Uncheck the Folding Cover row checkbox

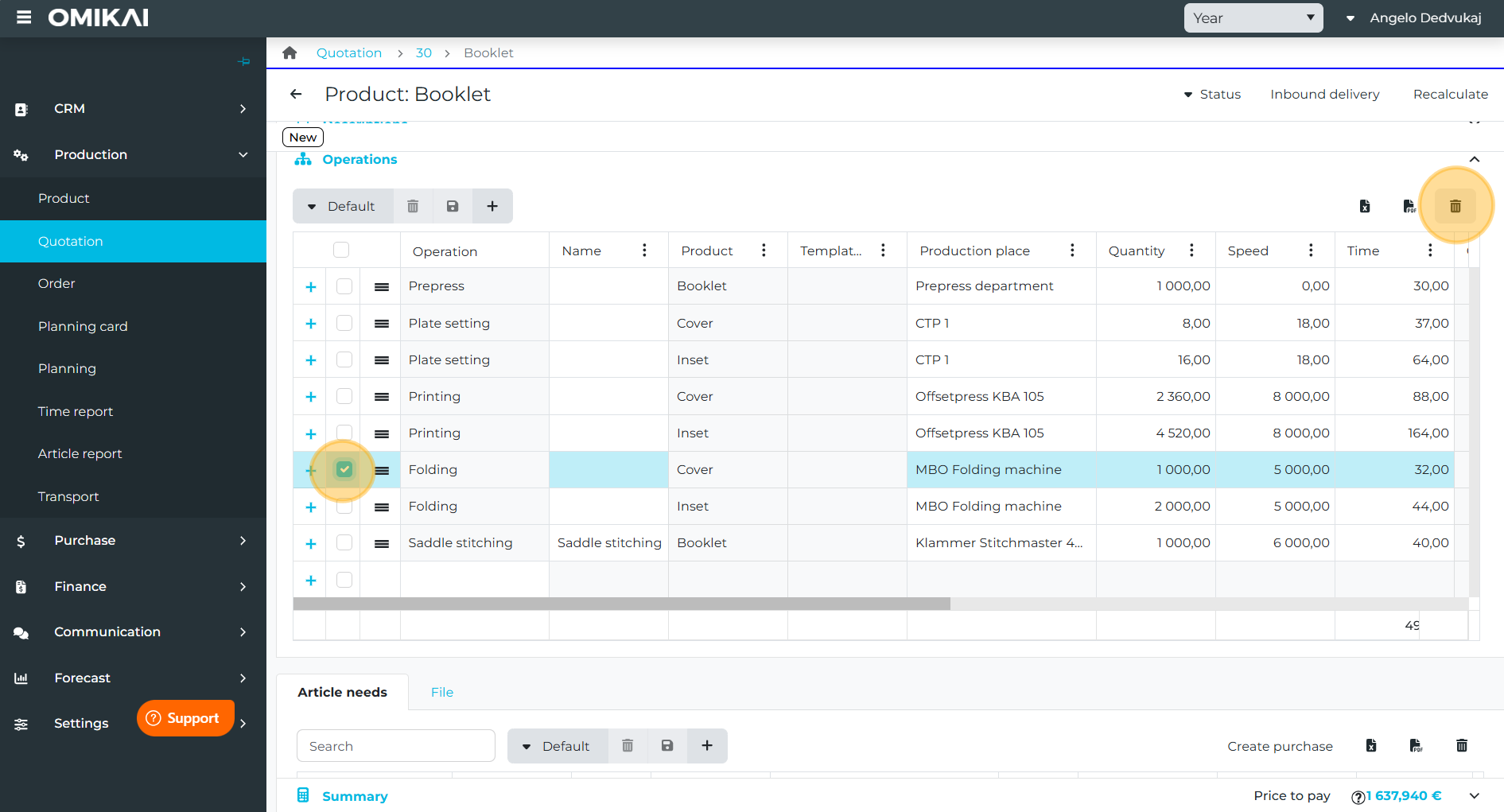click(x=344, y=469)
